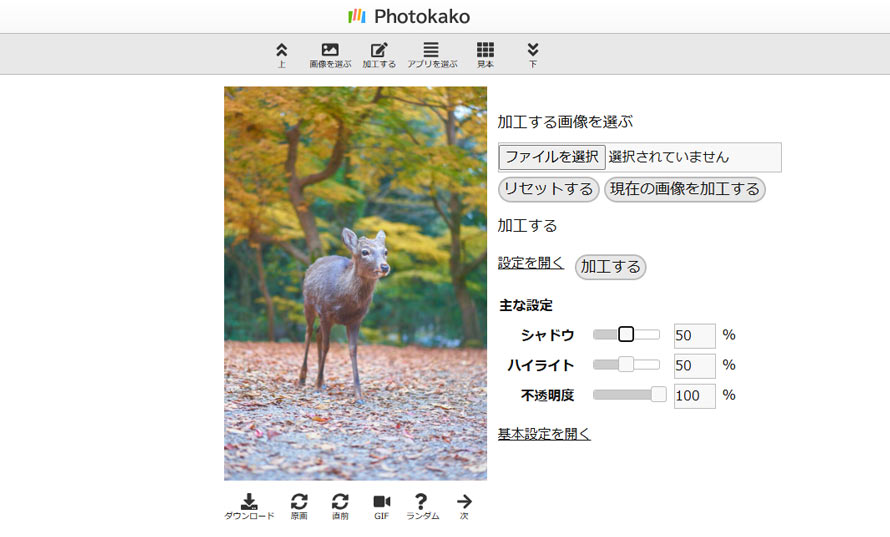Go to next with 次 arrow

coord(464,506)
